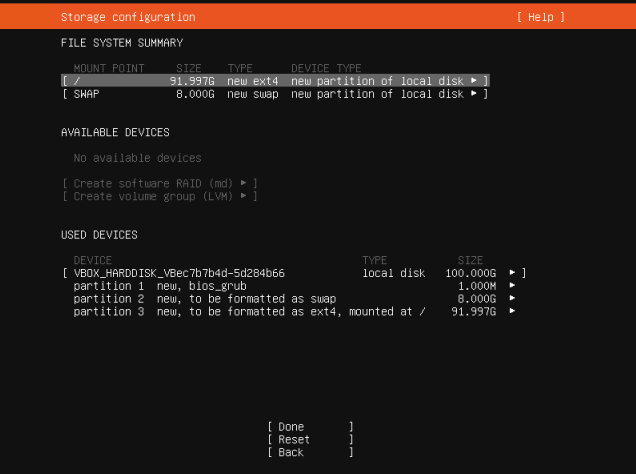Open the Help menu in header
Screen dimensions: 636x474
click(x=541, y=17)
